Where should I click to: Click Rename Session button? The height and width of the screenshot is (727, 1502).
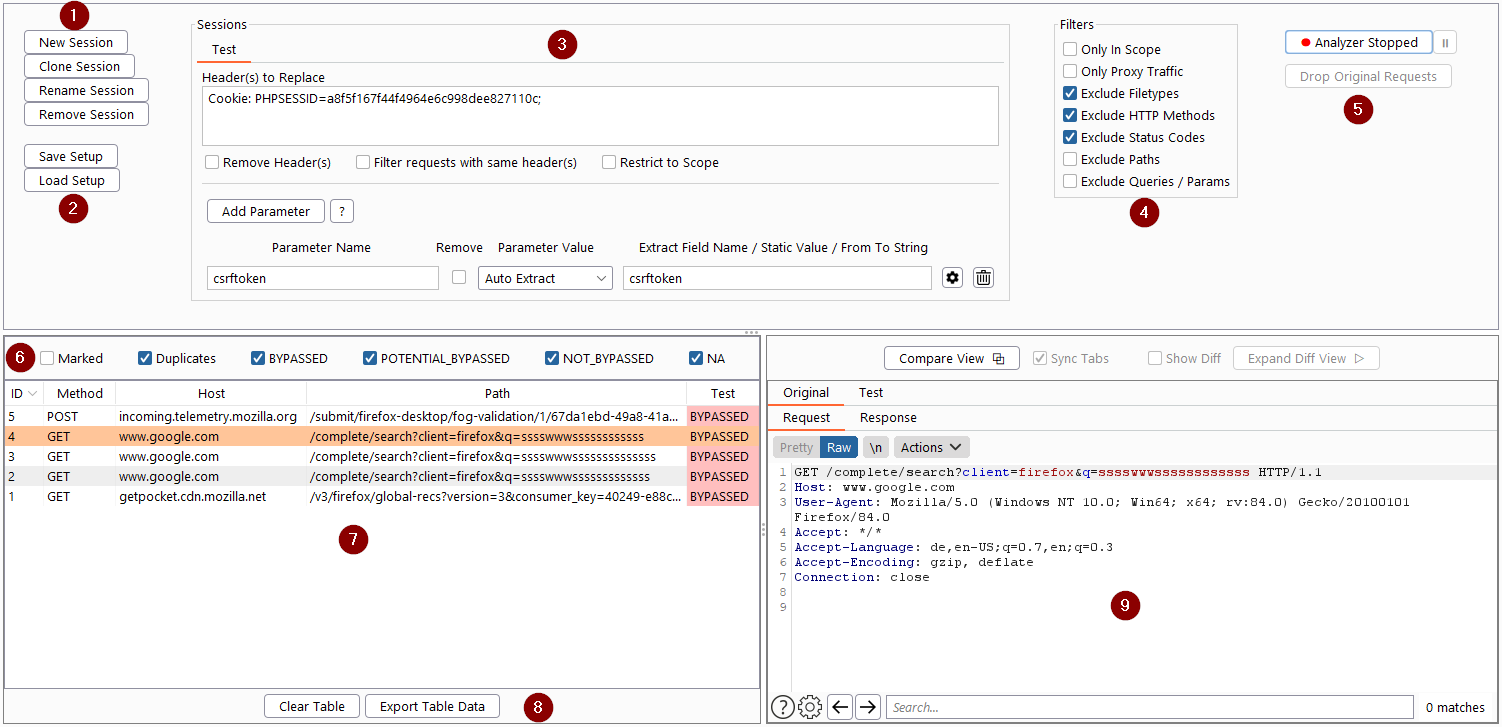(x=86, y=90)
